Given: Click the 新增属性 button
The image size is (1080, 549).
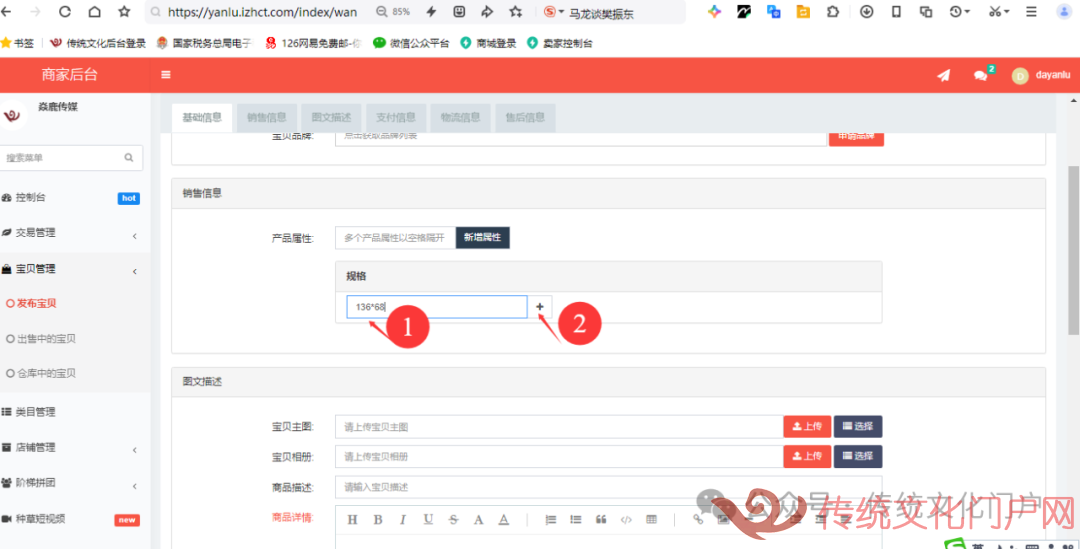Looking at the screenshot, I should pyautogui.click(x=482, y=238).
